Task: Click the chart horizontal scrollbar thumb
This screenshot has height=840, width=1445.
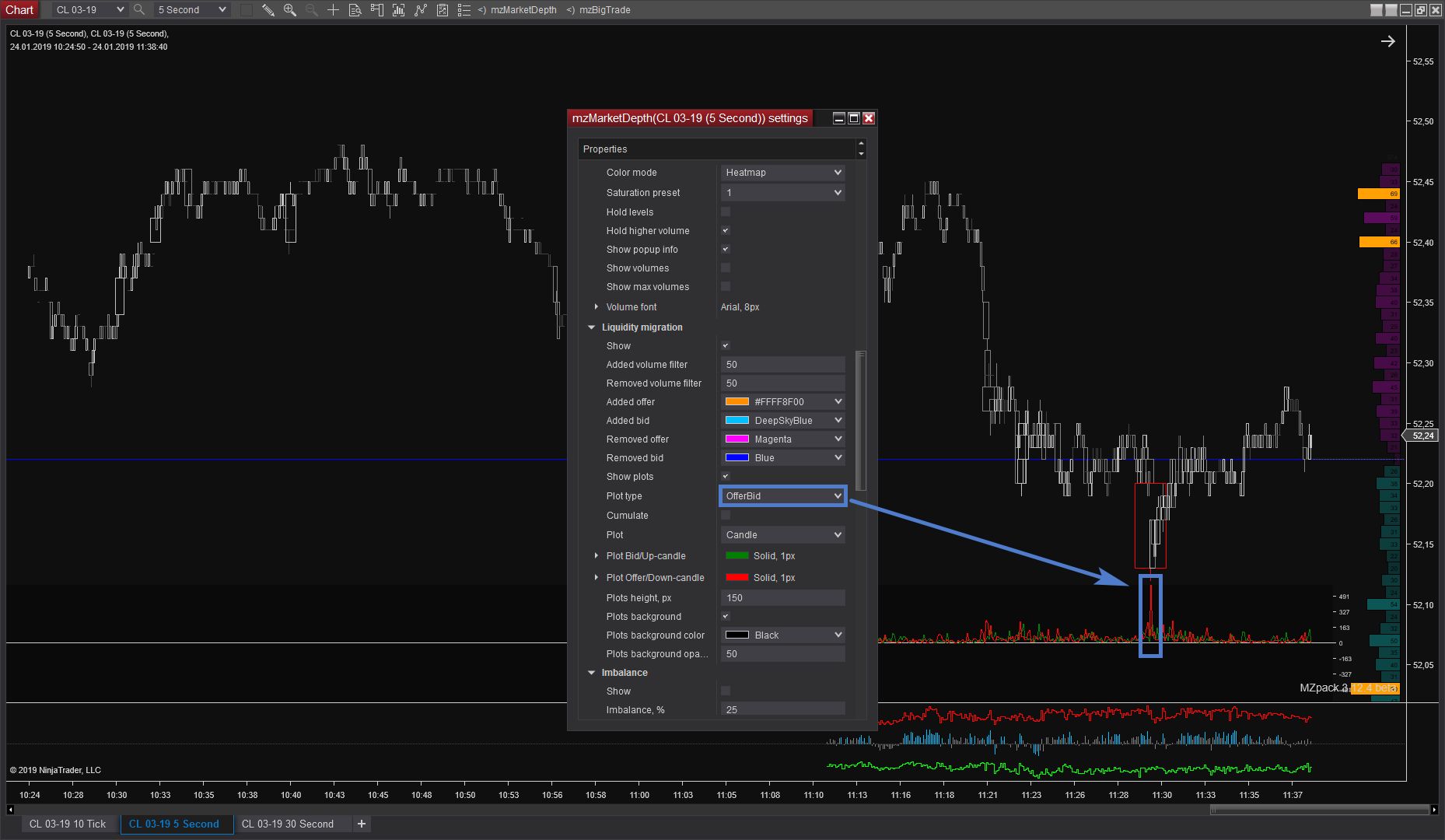Action: tap(1319, 810)
